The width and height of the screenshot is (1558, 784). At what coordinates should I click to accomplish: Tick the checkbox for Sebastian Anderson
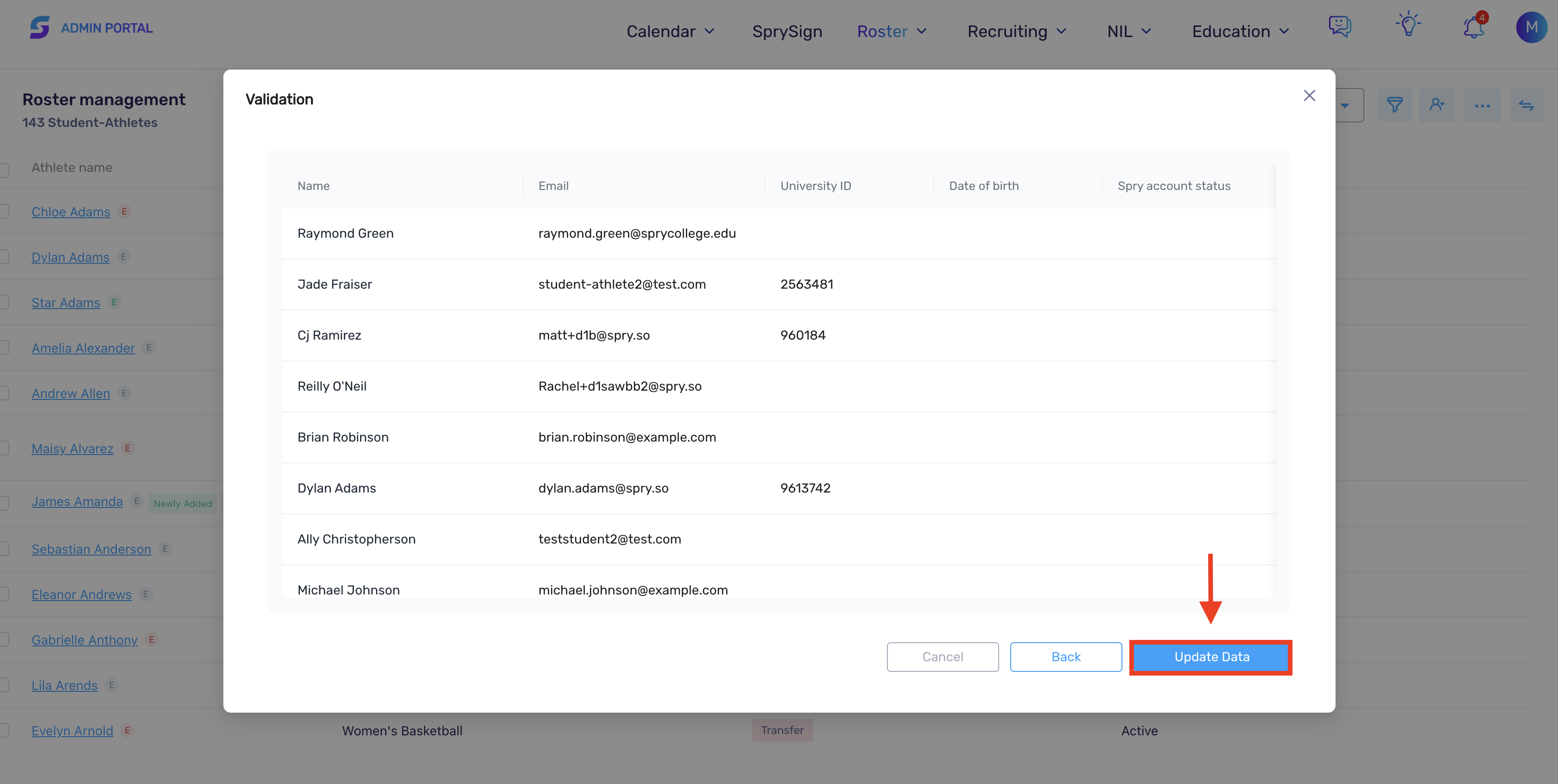coord(4,549)
